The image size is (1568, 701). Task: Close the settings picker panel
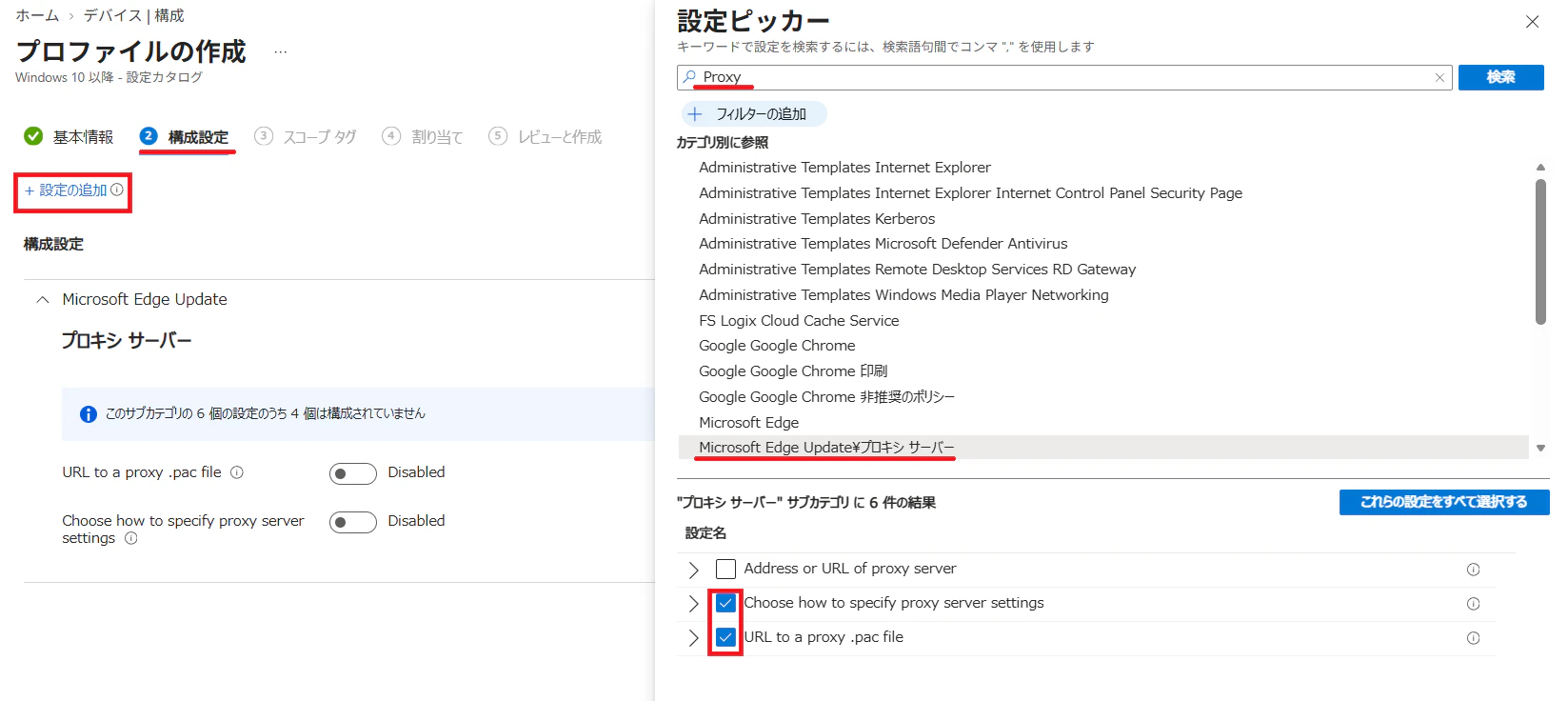1532,22
